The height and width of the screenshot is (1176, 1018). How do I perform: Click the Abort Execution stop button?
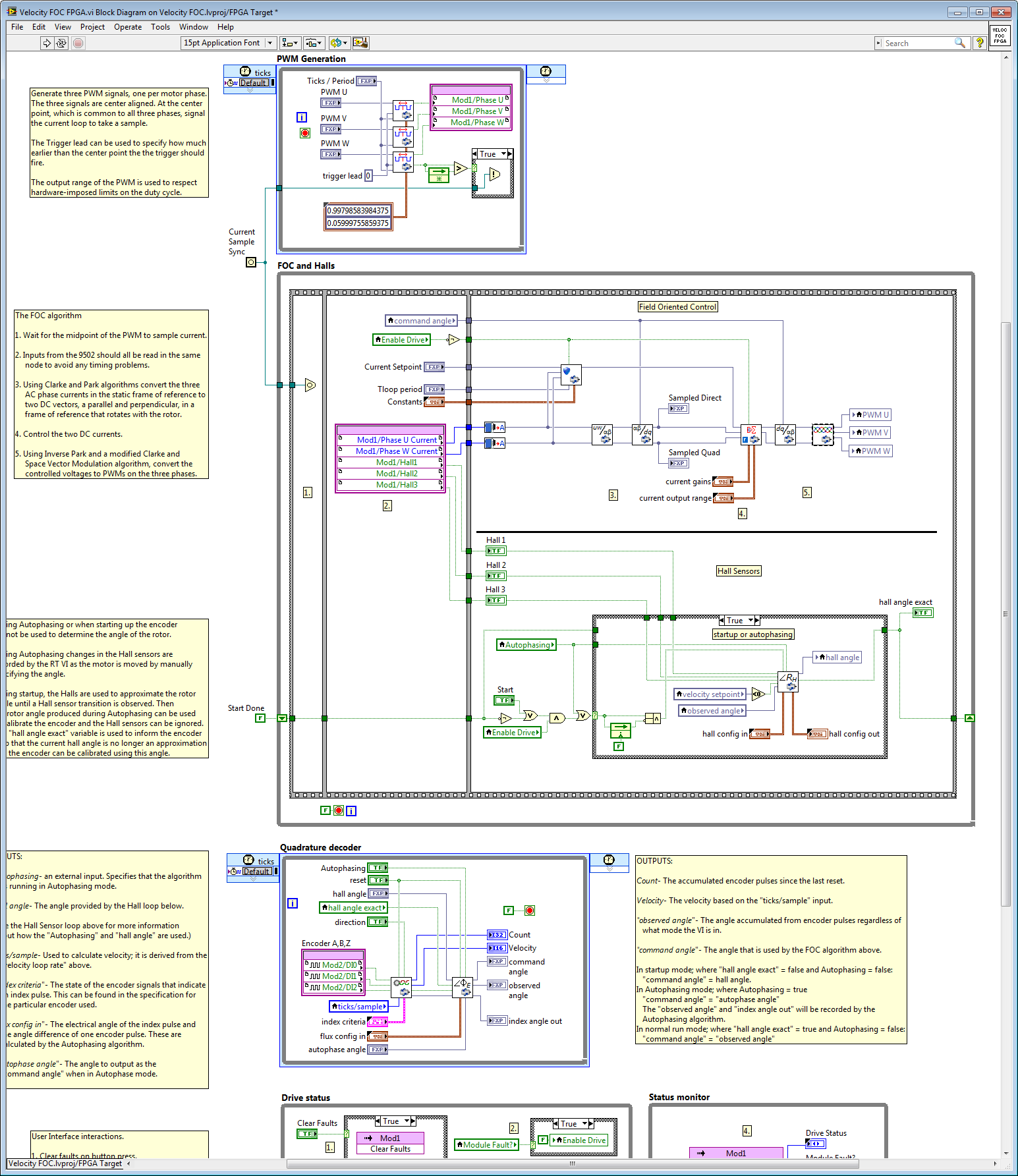pyautogui.click(x=78, y=43)
